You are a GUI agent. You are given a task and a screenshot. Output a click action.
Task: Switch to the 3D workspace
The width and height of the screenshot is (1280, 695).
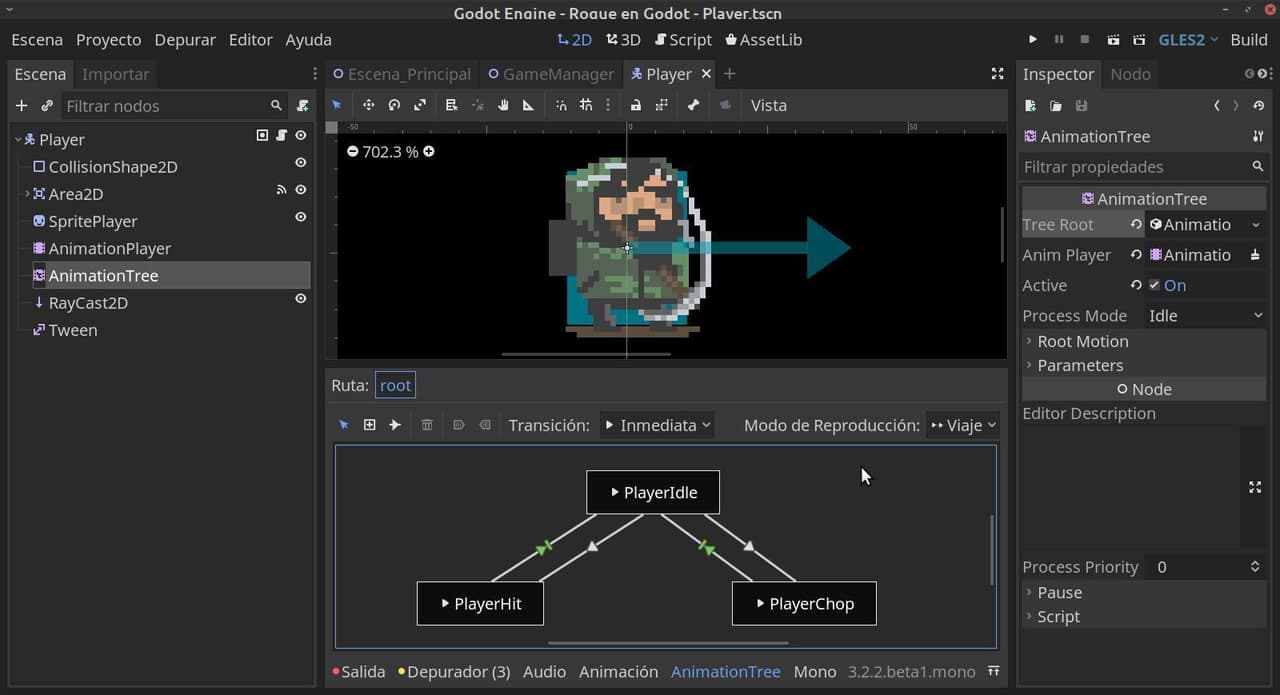pyautogui.click(x=623, y=40)
